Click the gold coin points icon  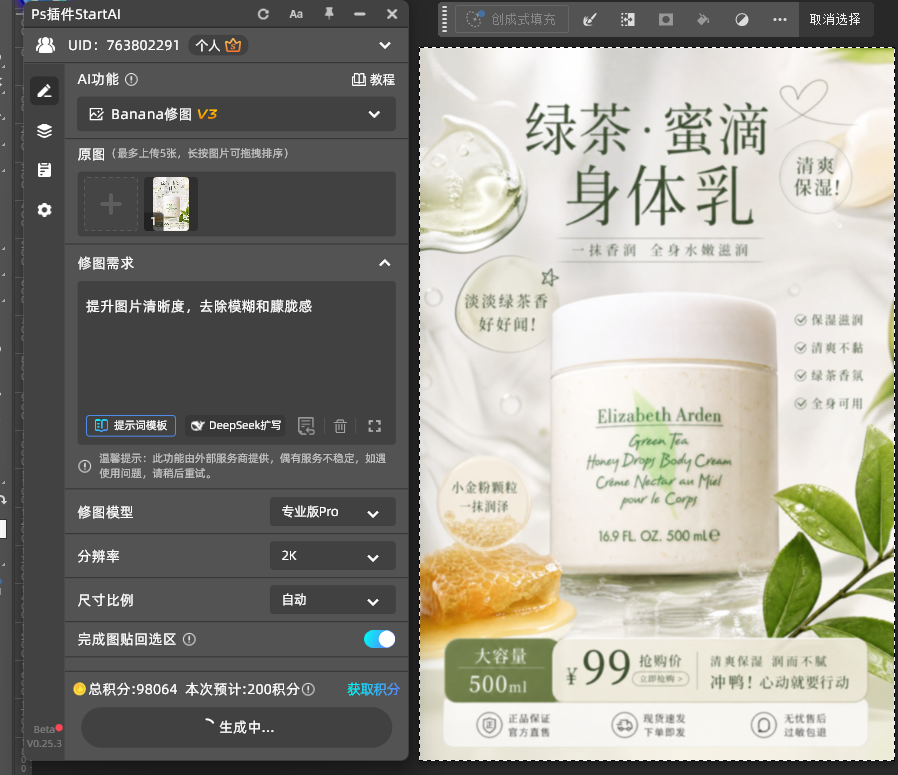(80, 689)
